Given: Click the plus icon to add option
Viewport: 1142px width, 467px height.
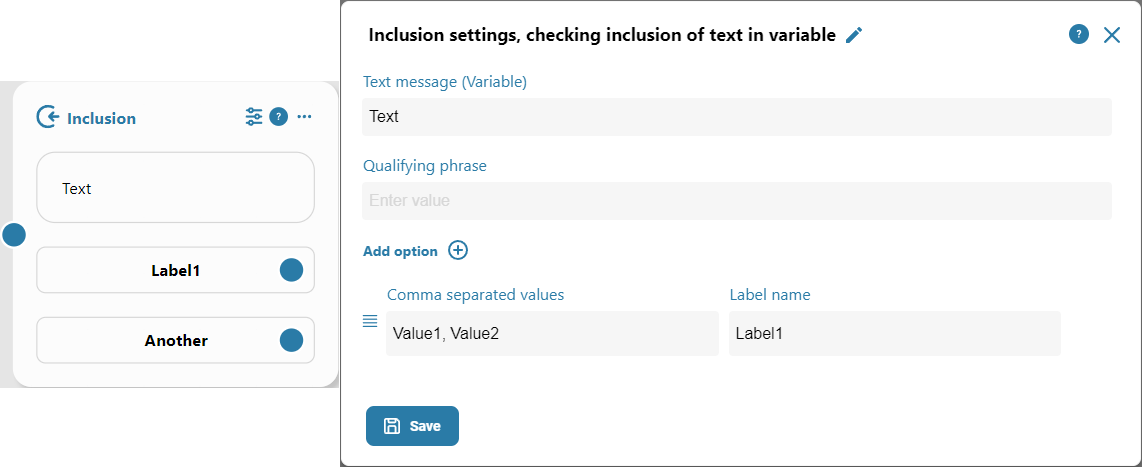Looking at the screenshot, I should point(458,250).
